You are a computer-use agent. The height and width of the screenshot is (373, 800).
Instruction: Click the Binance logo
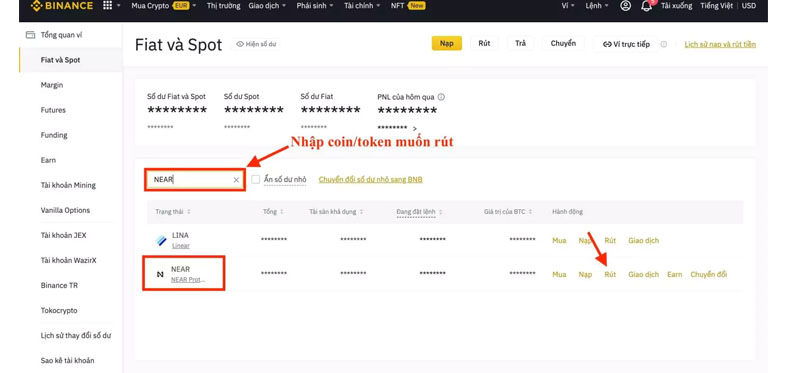click(62, 6)
